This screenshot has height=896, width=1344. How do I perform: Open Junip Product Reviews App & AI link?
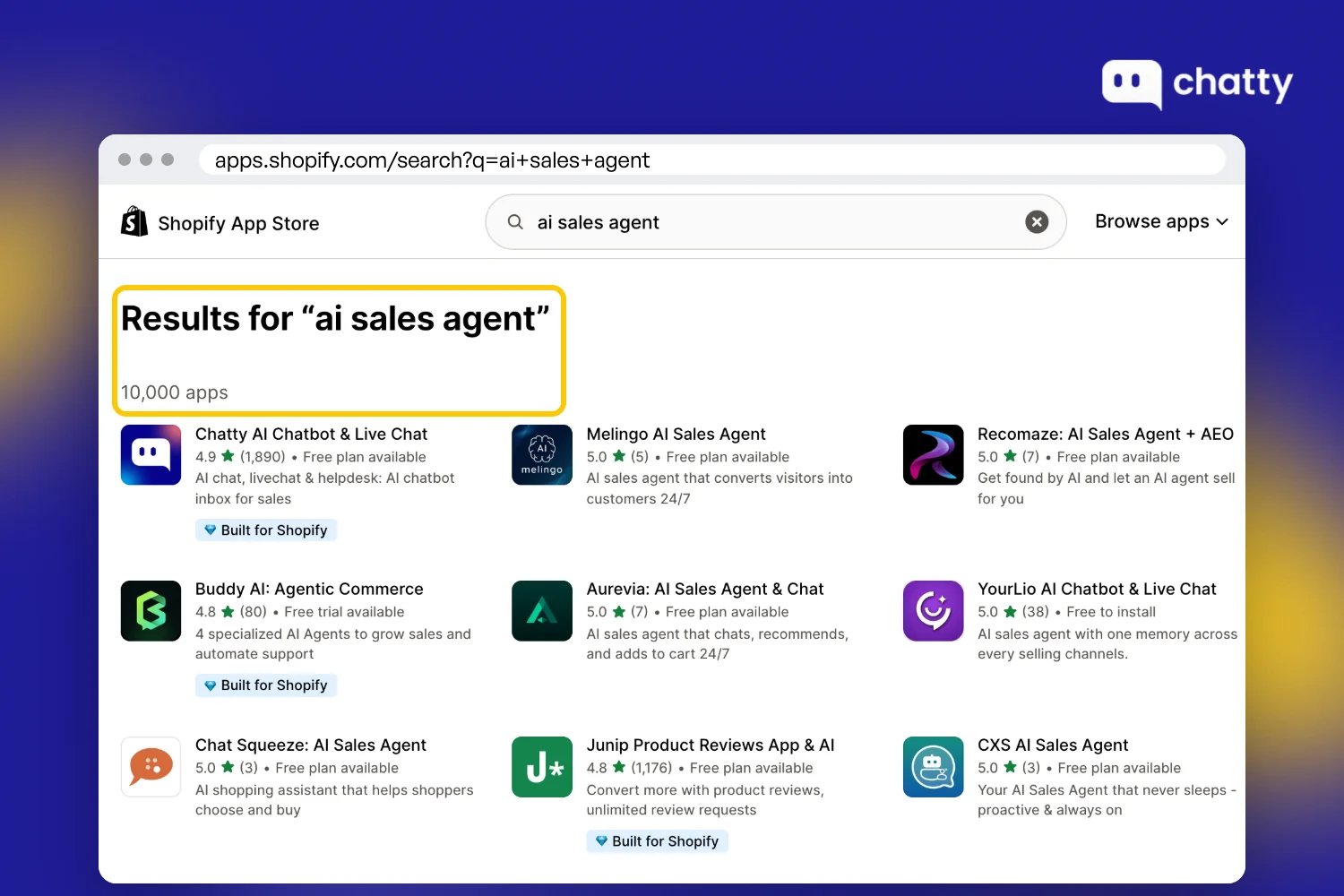pos(711,745)
